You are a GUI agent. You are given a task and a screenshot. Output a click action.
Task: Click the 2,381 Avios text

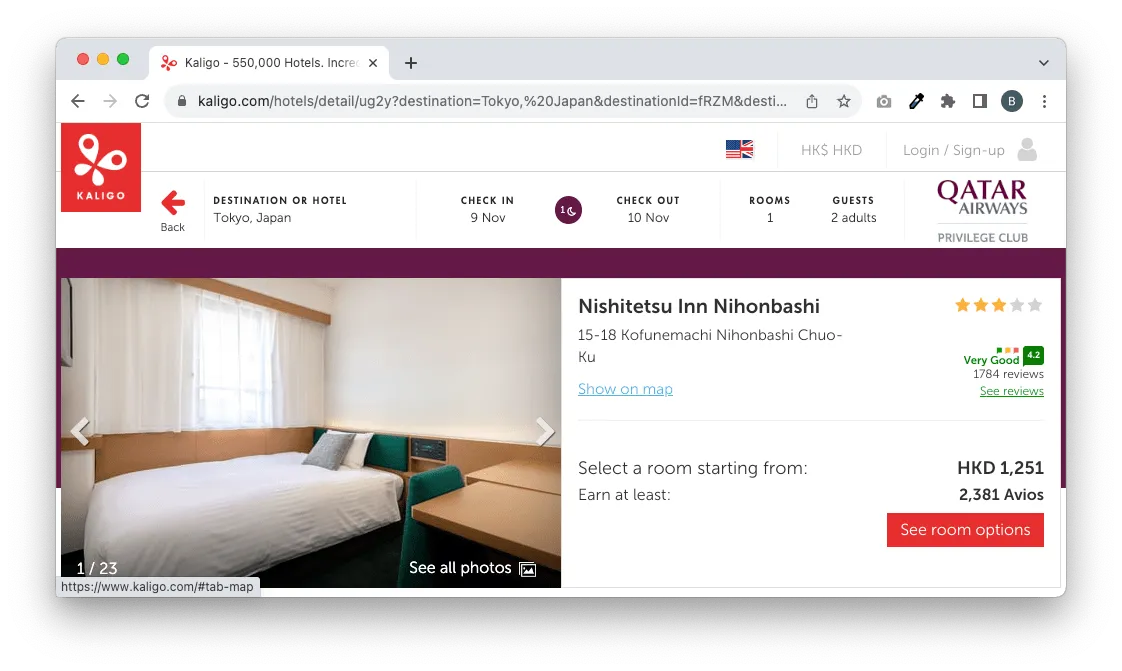1001,495
